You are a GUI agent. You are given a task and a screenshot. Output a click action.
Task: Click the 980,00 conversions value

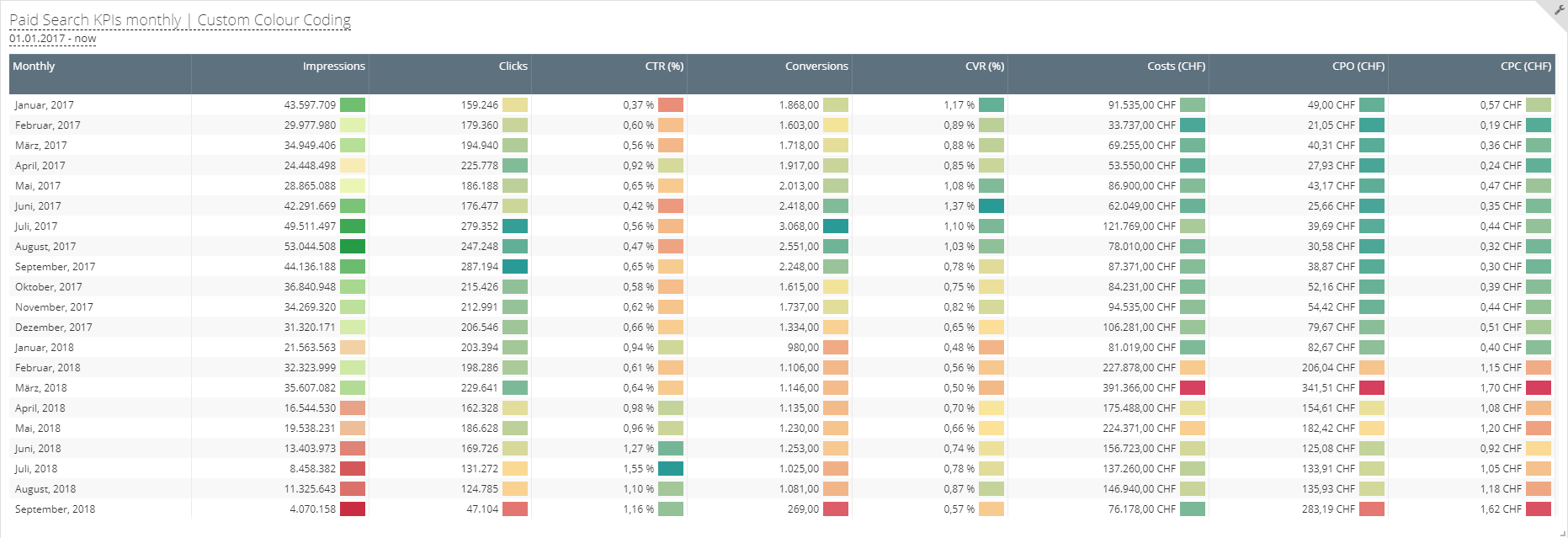coord(803,348)
